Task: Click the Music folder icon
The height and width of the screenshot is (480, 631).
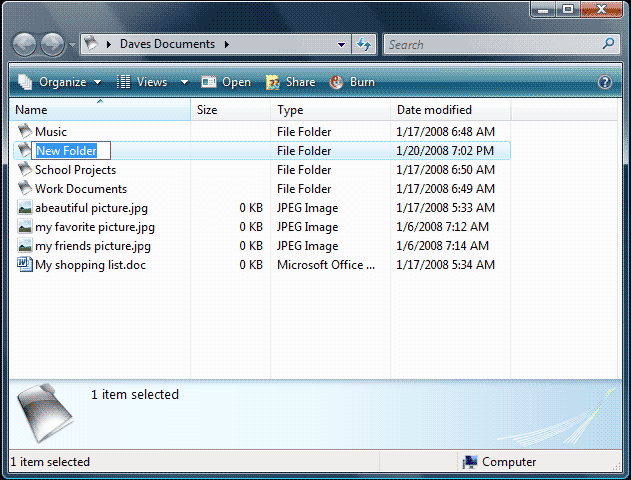Action: (25, 131)
